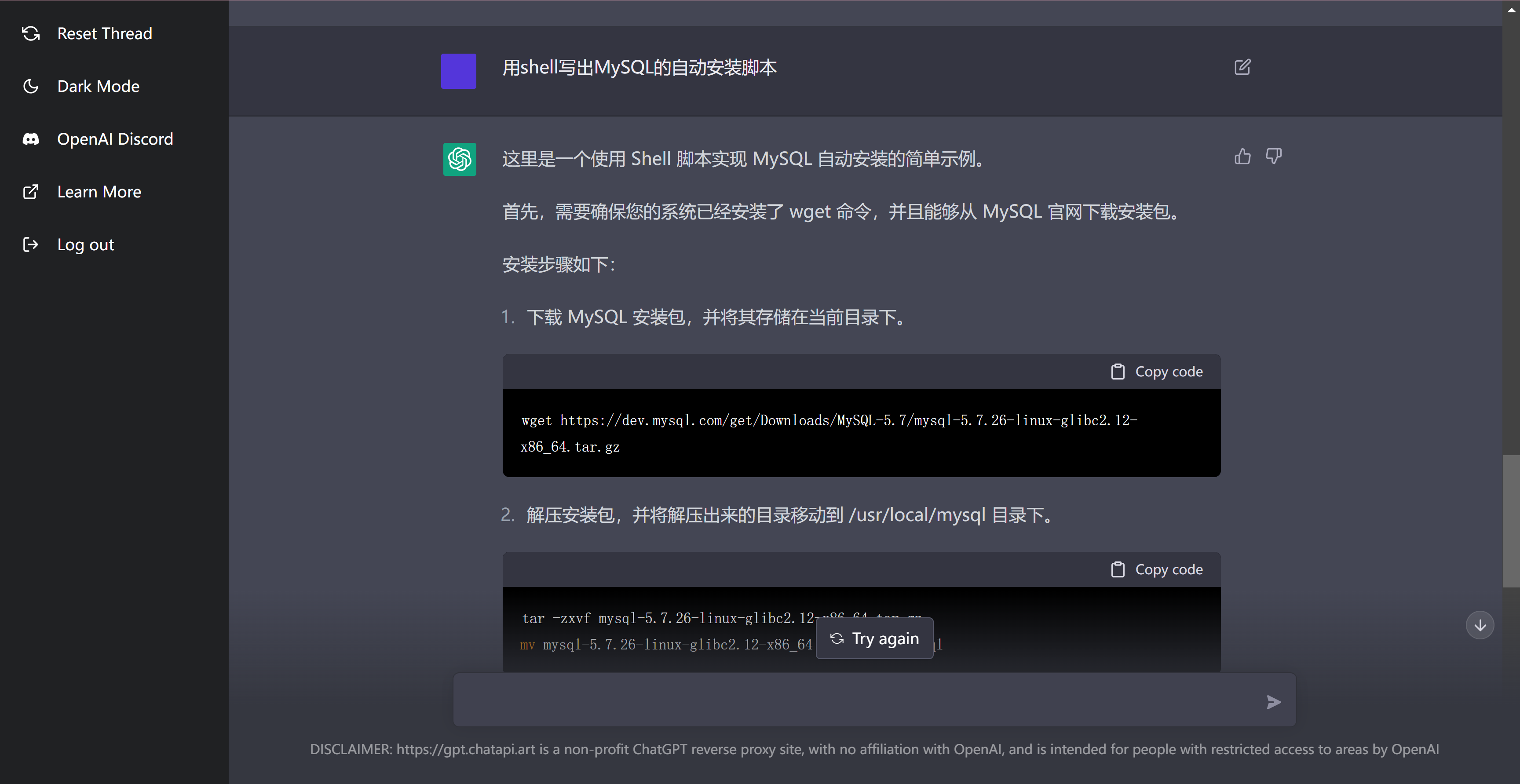Screen dimensions: 1520x784
Task: Click clipboard icon of wget code block
Action: coord(1118,372)
